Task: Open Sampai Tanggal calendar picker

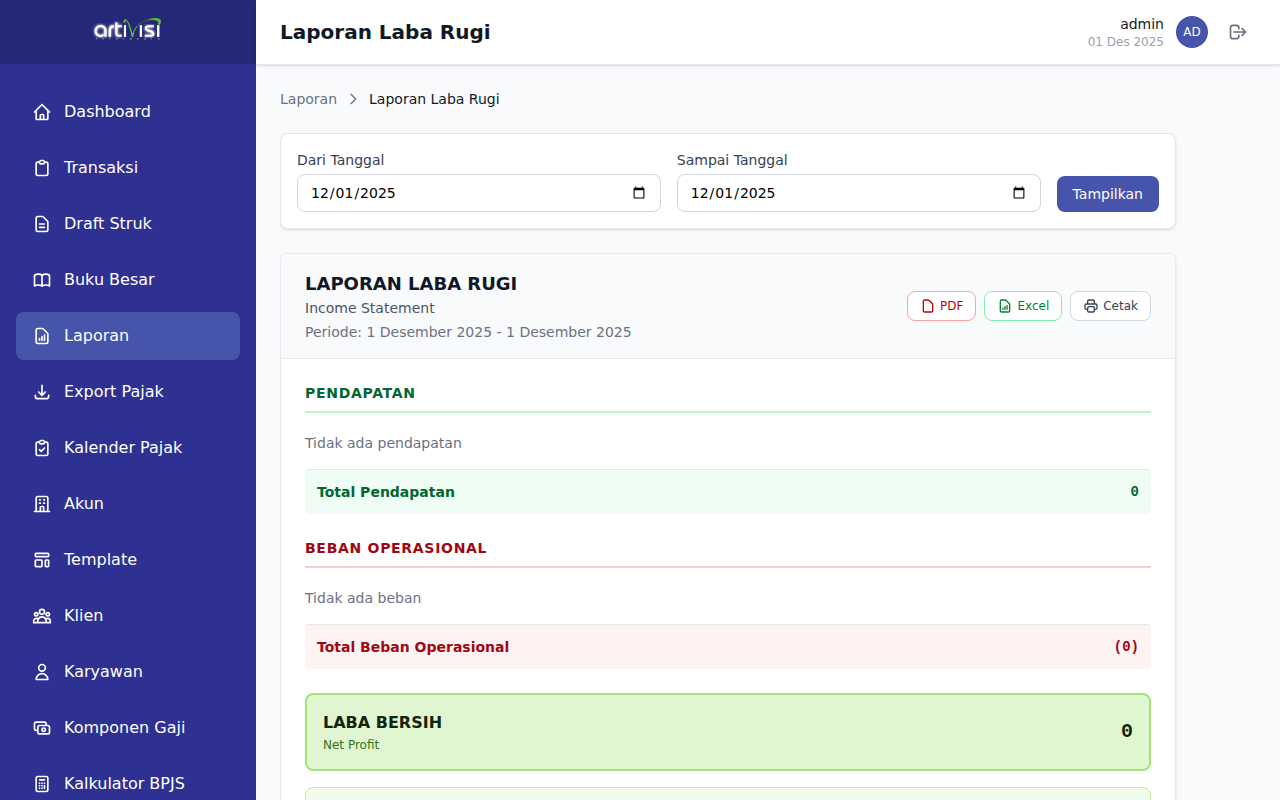Action: [x=1019, y=193]
